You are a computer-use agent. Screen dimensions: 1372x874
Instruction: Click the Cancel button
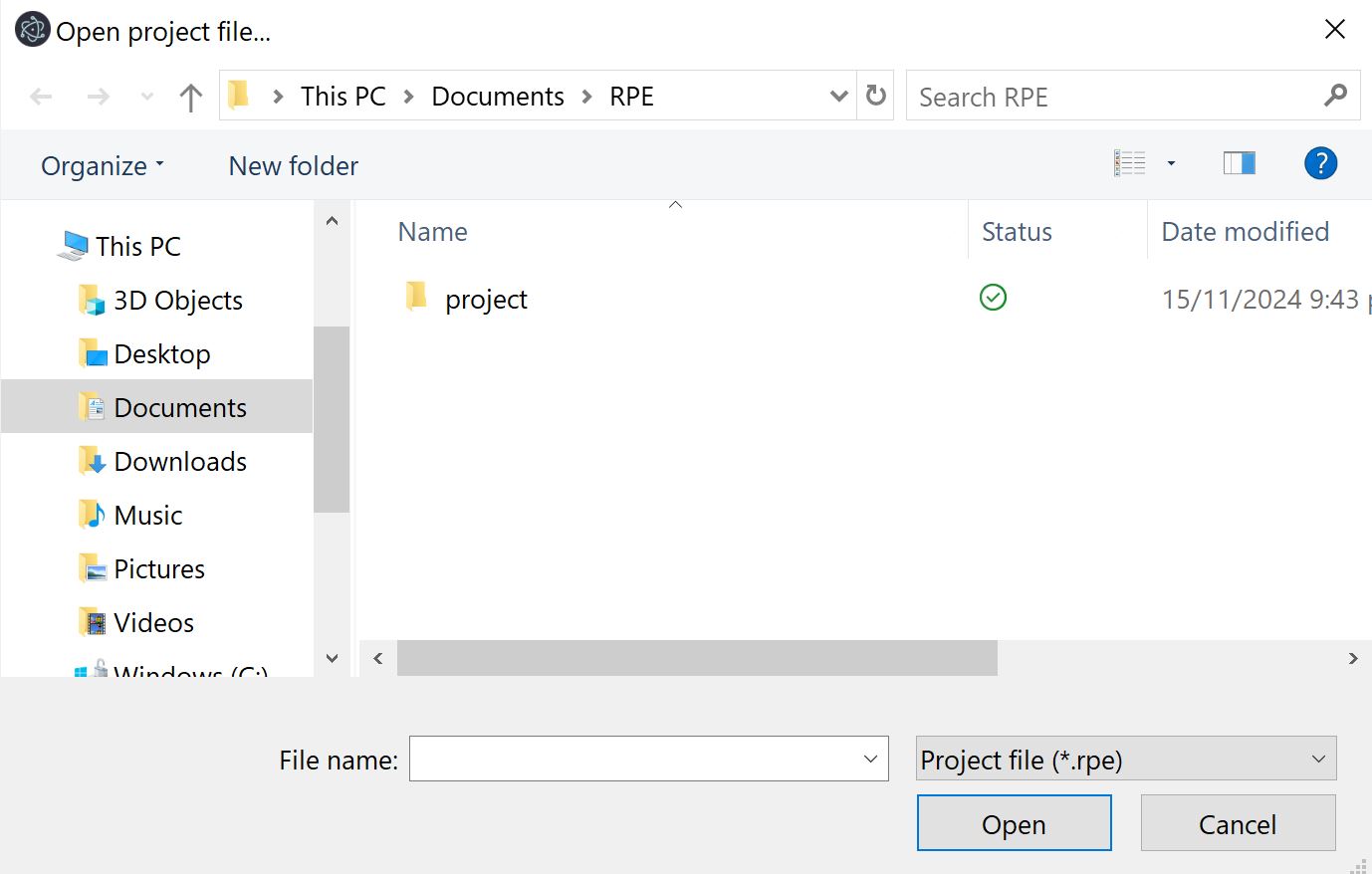click(x=1238, y=823)
